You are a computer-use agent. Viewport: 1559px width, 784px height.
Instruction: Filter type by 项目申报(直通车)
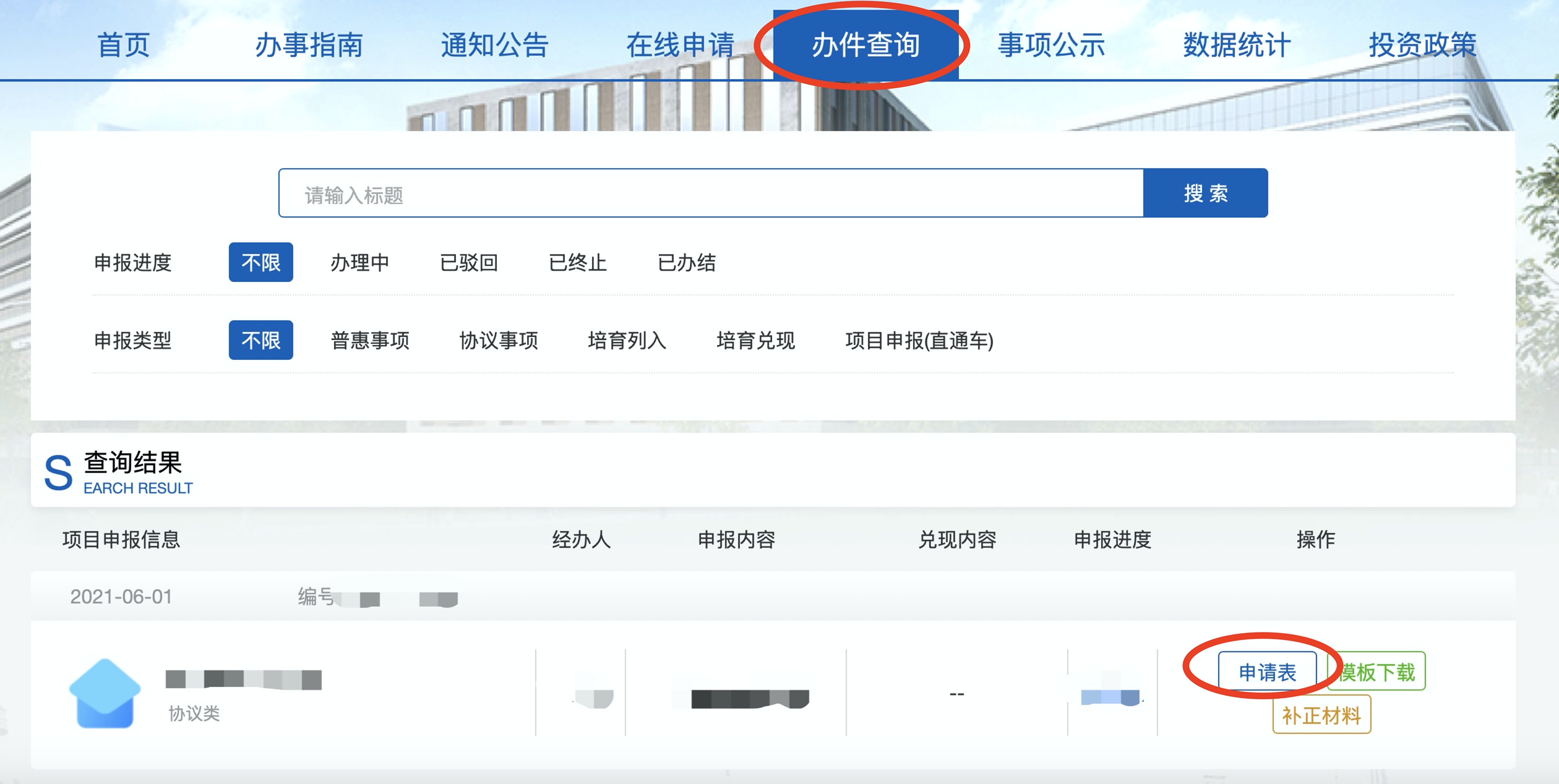(x=919, y=340)
